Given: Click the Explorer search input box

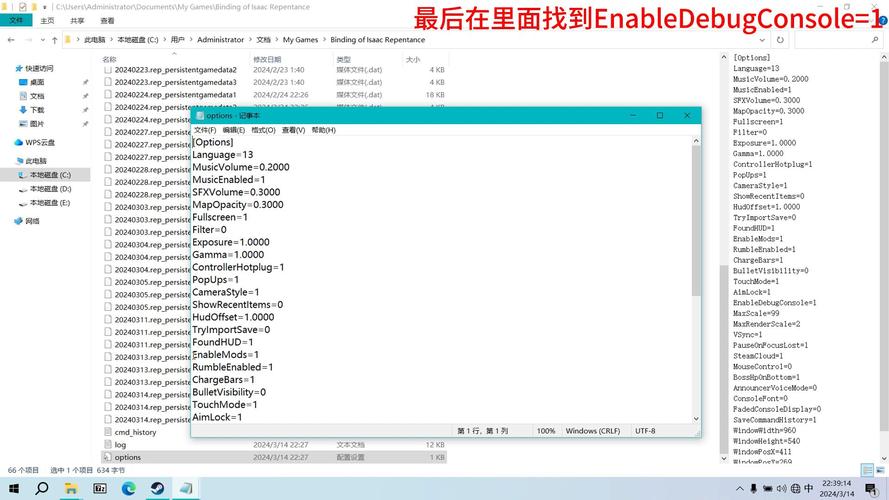Looking at the screenshot, I should (x=832, y=40).
